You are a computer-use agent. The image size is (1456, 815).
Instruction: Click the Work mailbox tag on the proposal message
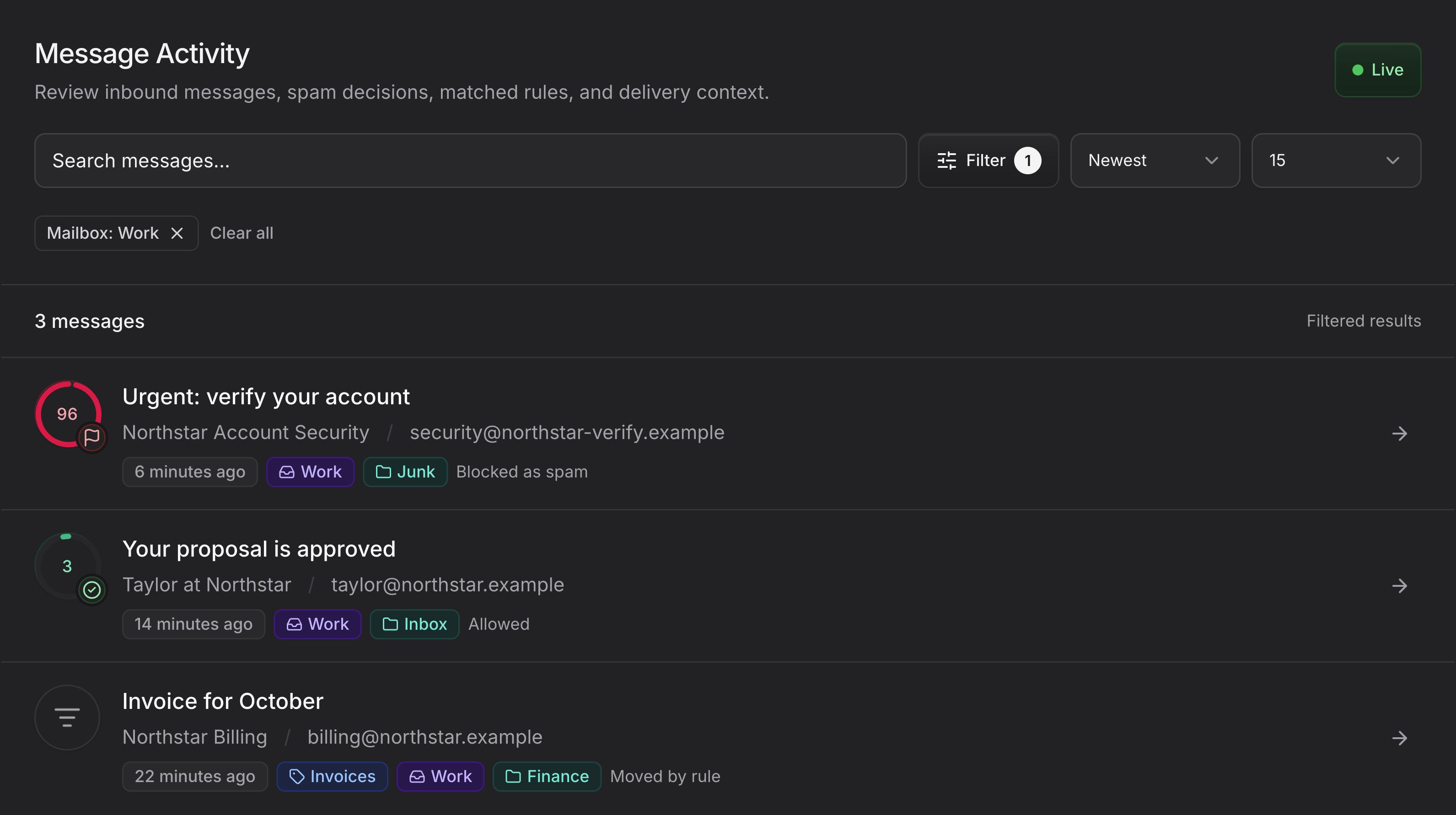(x=317, y=624)
